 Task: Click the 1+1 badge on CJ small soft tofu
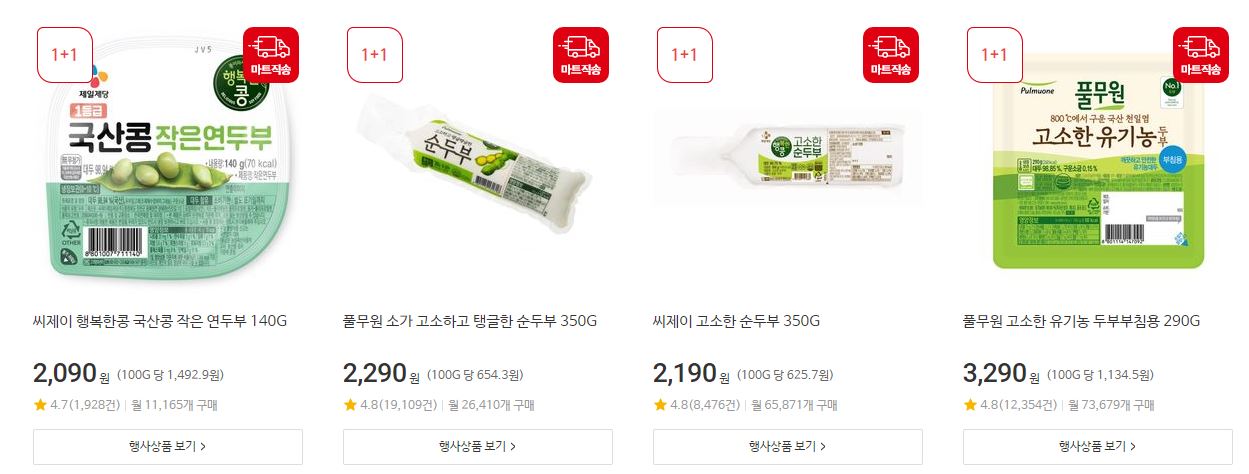(65, 54)
